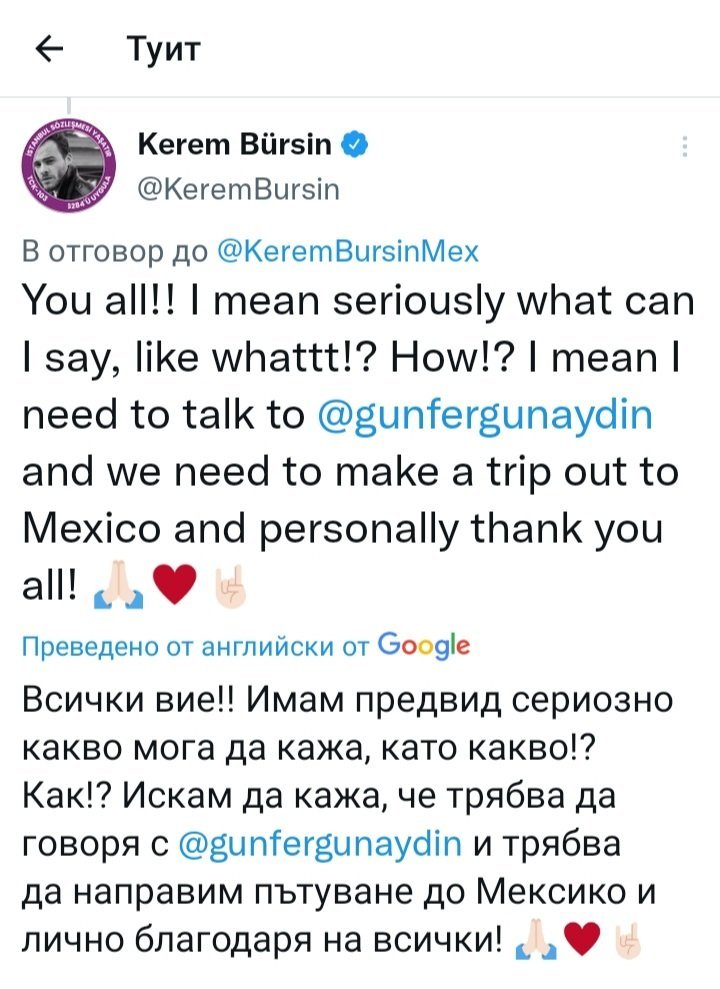Open the three-dot tweet options menu

click(x=685, y=147)
